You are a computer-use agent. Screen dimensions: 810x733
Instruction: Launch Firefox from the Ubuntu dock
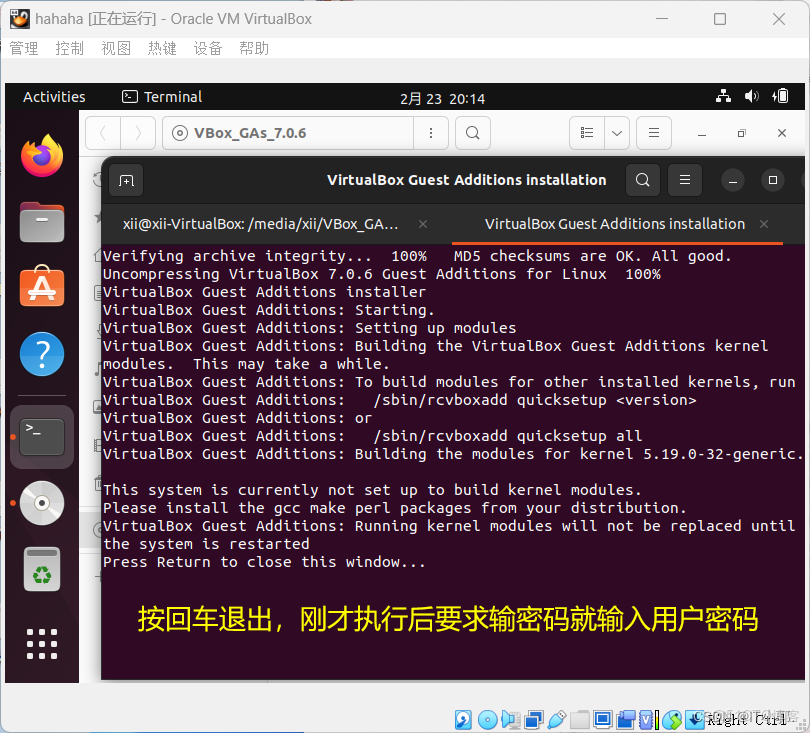click(x=41, y=155)
